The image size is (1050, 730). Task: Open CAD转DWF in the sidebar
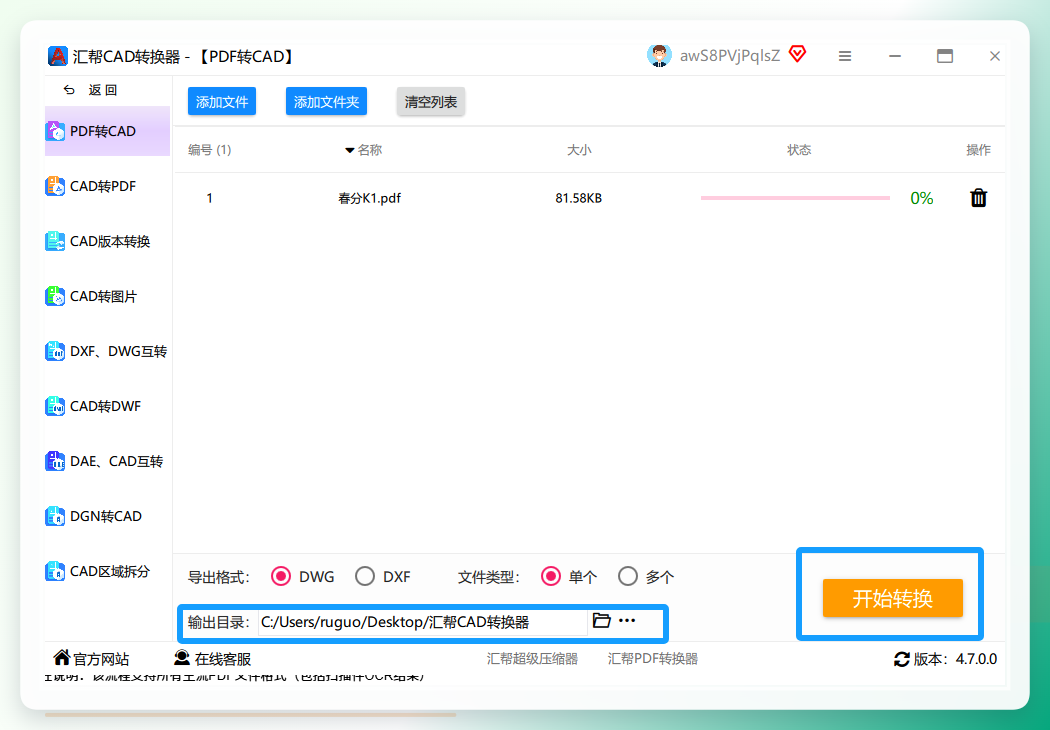coord(107,406)
